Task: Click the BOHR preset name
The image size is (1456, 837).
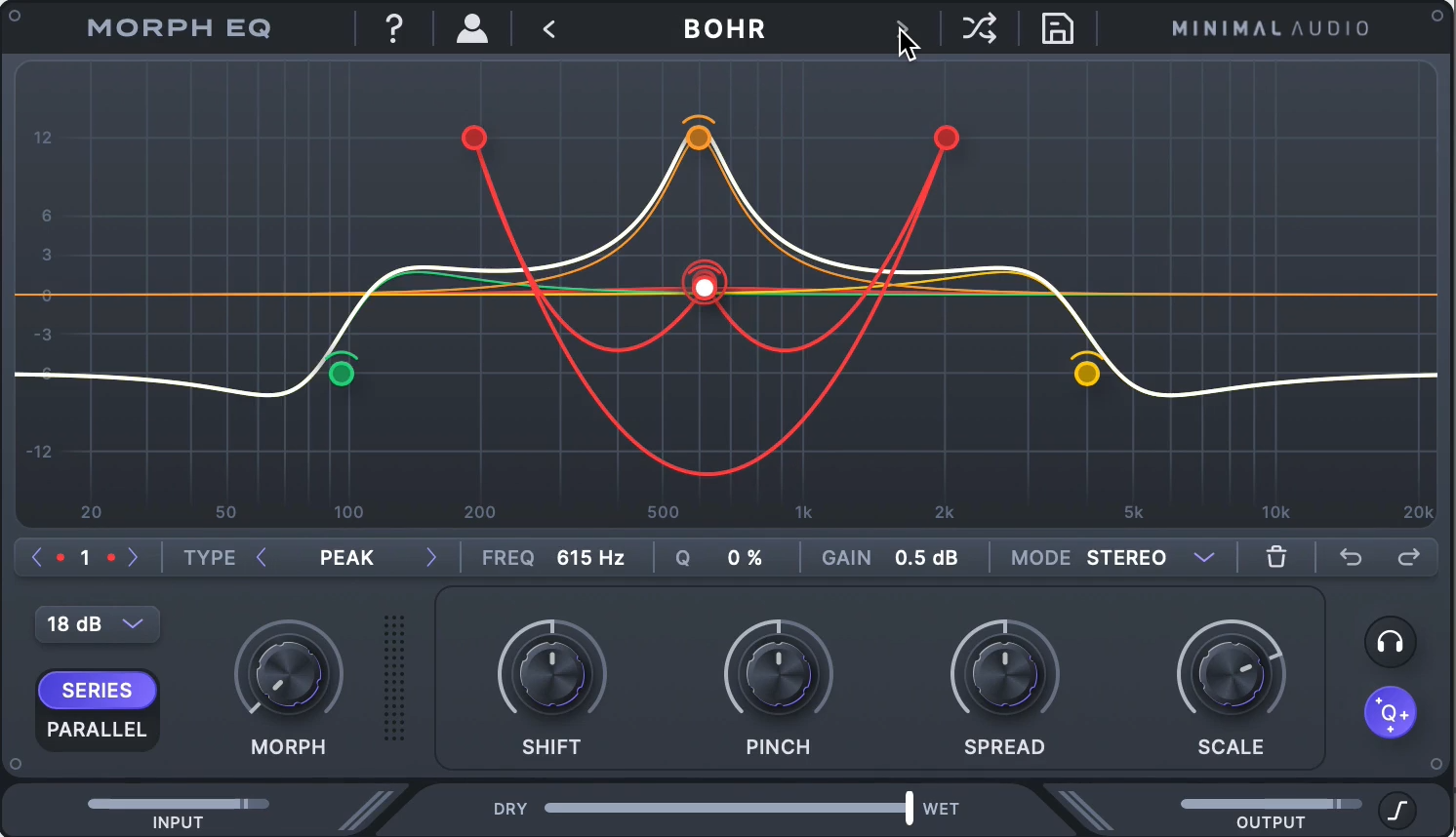Action: (x=724, y=29)
